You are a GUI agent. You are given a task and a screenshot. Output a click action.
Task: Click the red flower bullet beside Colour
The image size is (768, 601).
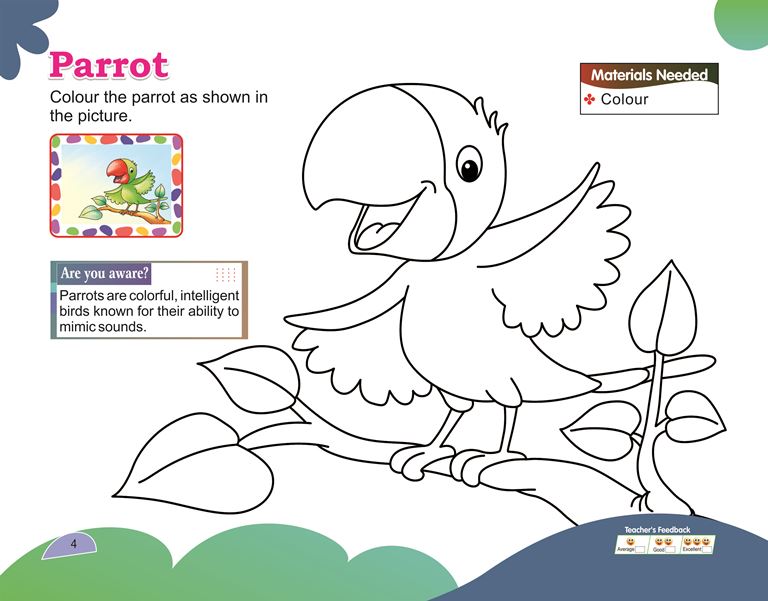click(590, 99)
